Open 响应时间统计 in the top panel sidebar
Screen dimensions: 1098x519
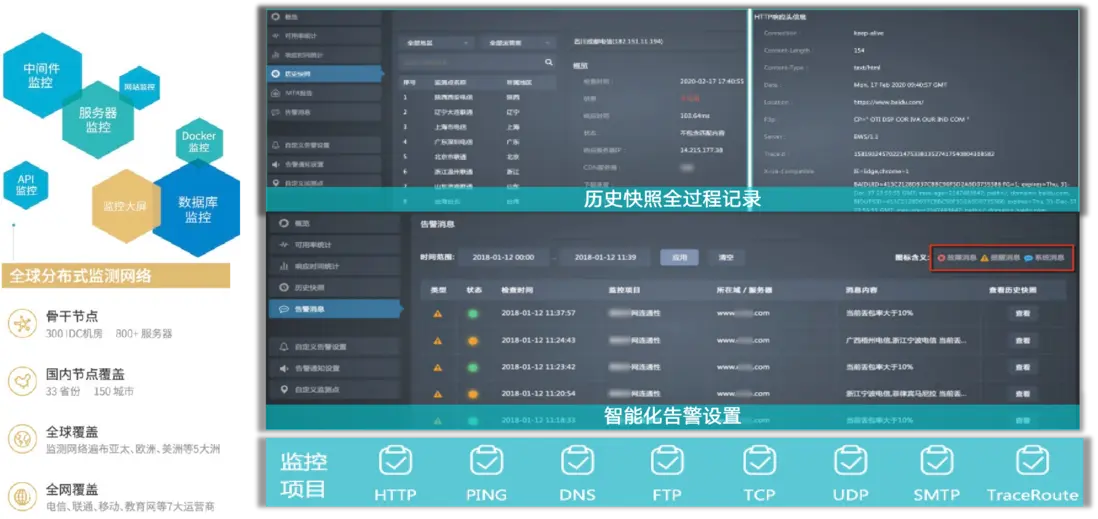coord(324,55)
